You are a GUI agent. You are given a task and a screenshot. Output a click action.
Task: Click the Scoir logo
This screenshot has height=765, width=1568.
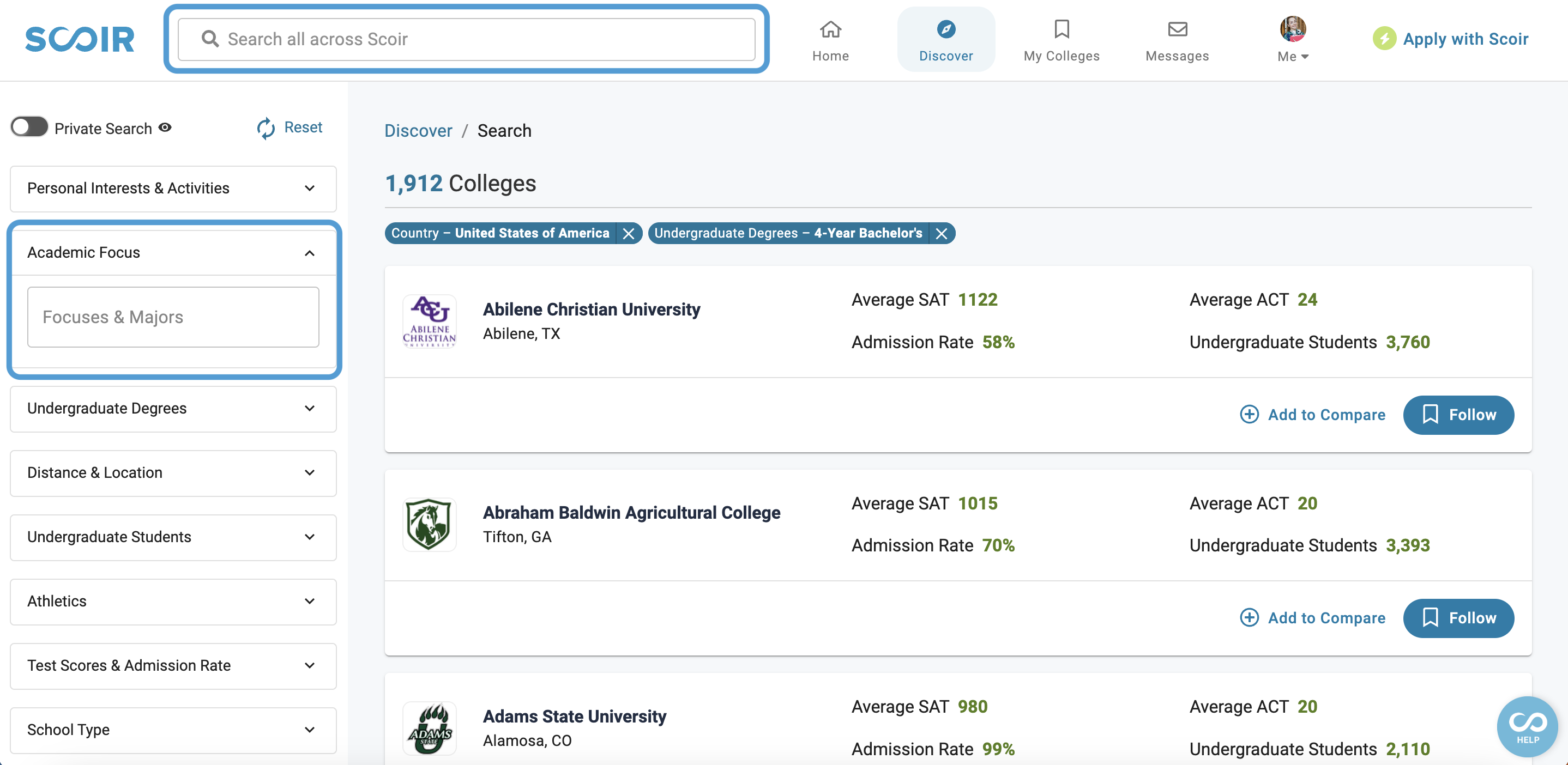(x=80, y=39)
